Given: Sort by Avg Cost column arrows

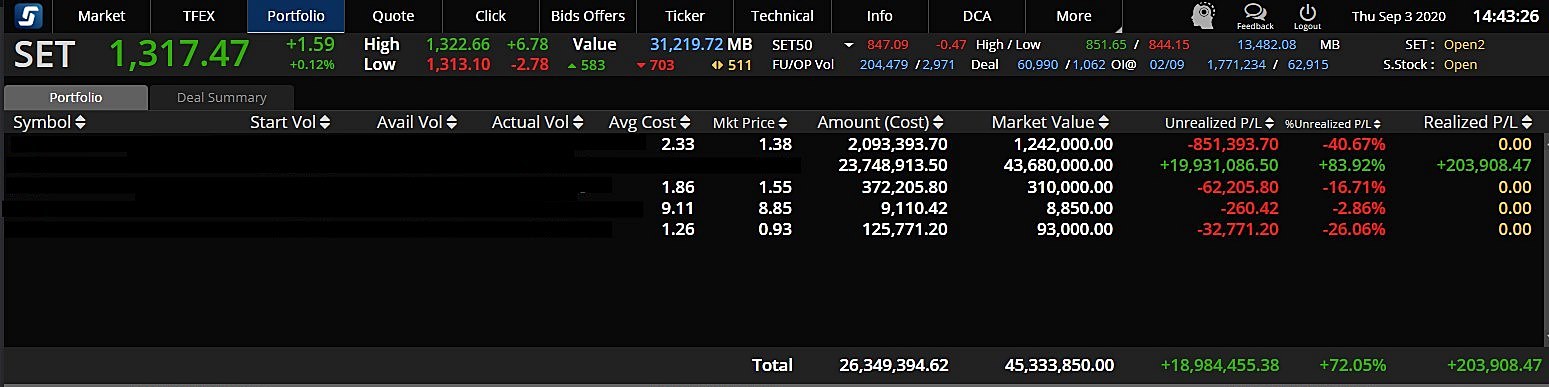Looking at the screenshot, I should (685, 122).
